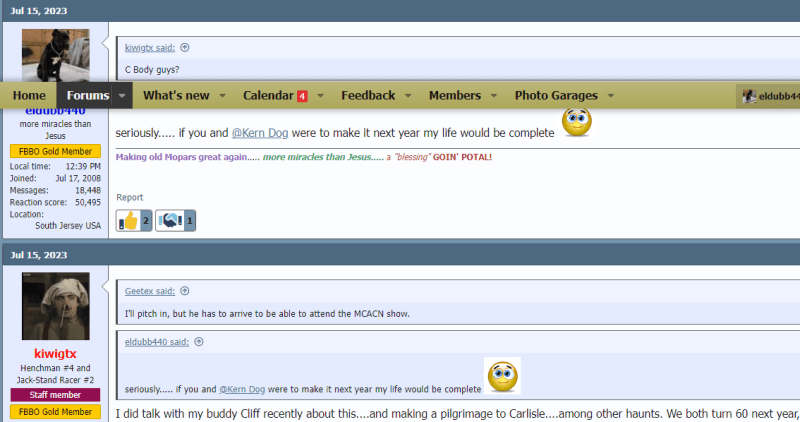Viewport: 800px width, 422px height.
Task: Open the thumbs-up Like reaction count
Action: (134, 221)
